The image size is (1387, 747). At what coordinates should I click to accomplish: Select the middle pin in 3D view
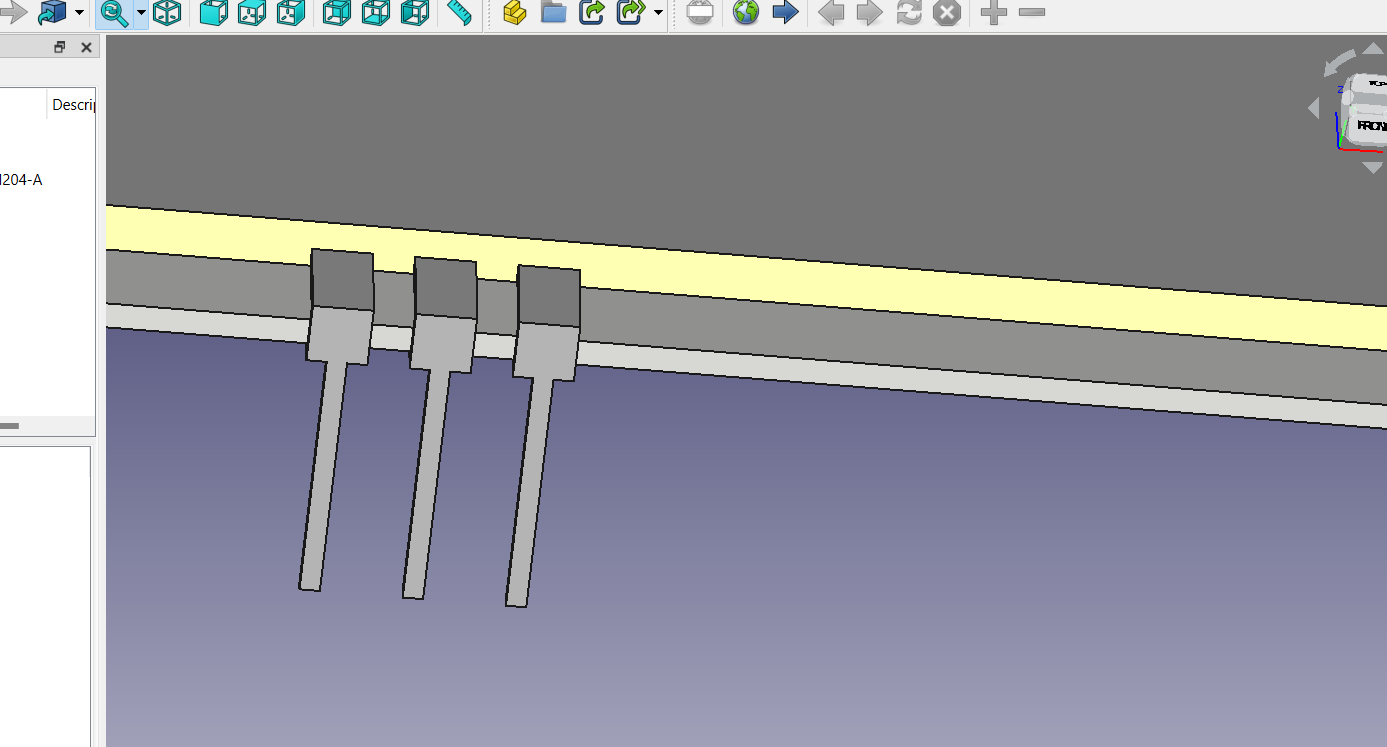click(x=437, y=428)
